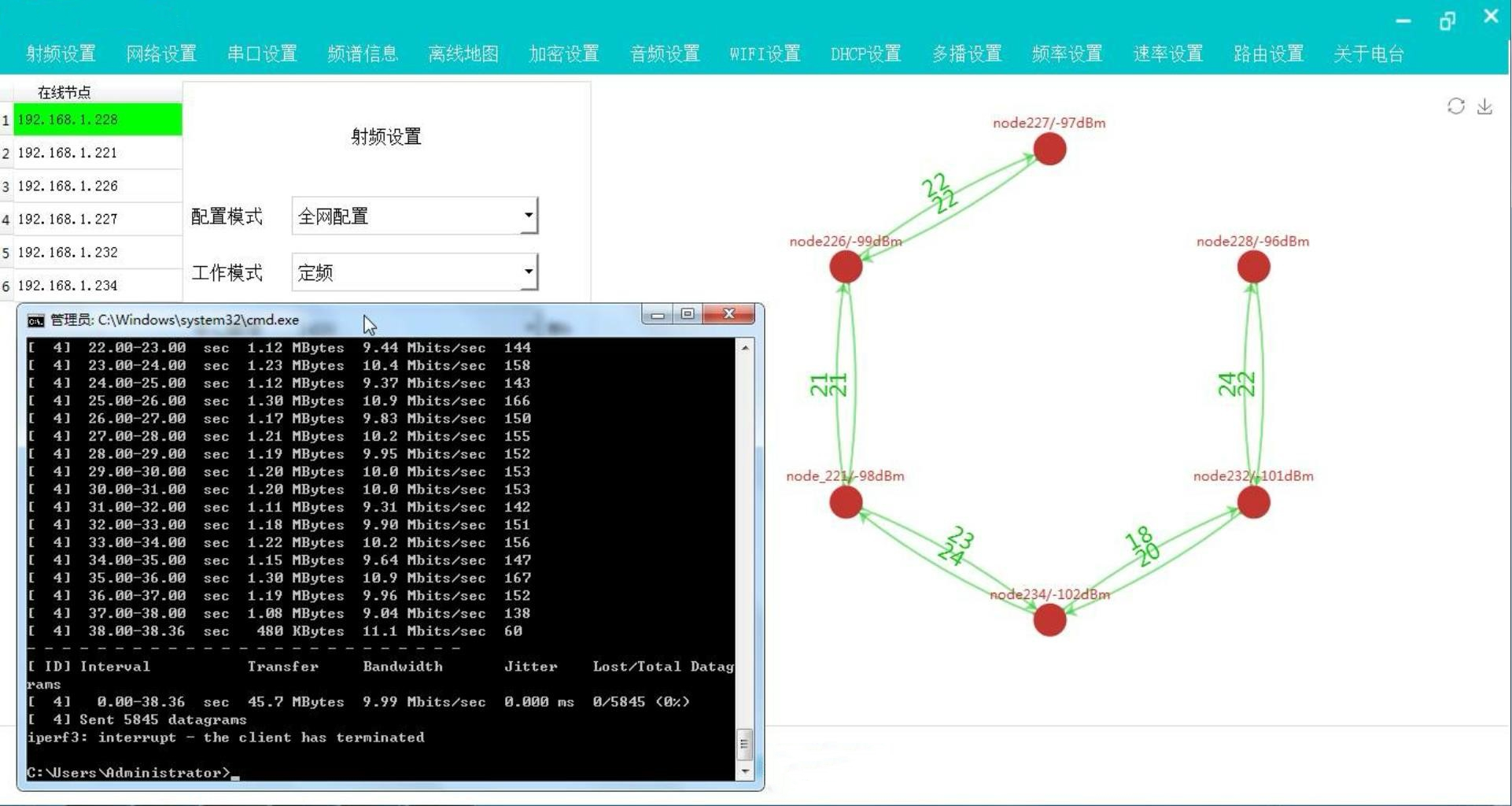Switch to 串口设置 tab
This screenshot has height=806, width=1512.
tap(262, 54)
